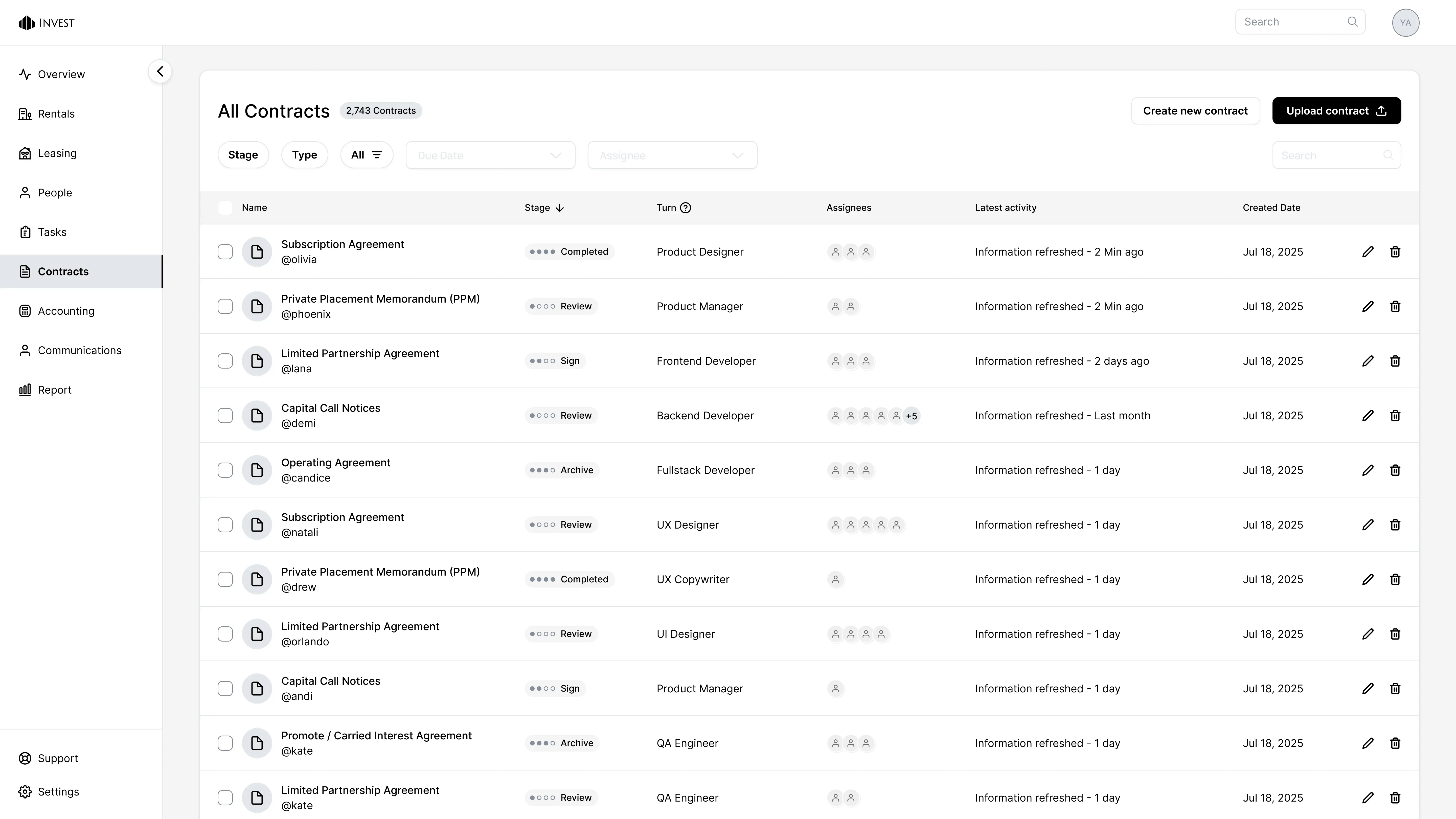Viewport: 1456px width, 819px height.
Task: Open the All filter dropdown
Action: point(366,155)
